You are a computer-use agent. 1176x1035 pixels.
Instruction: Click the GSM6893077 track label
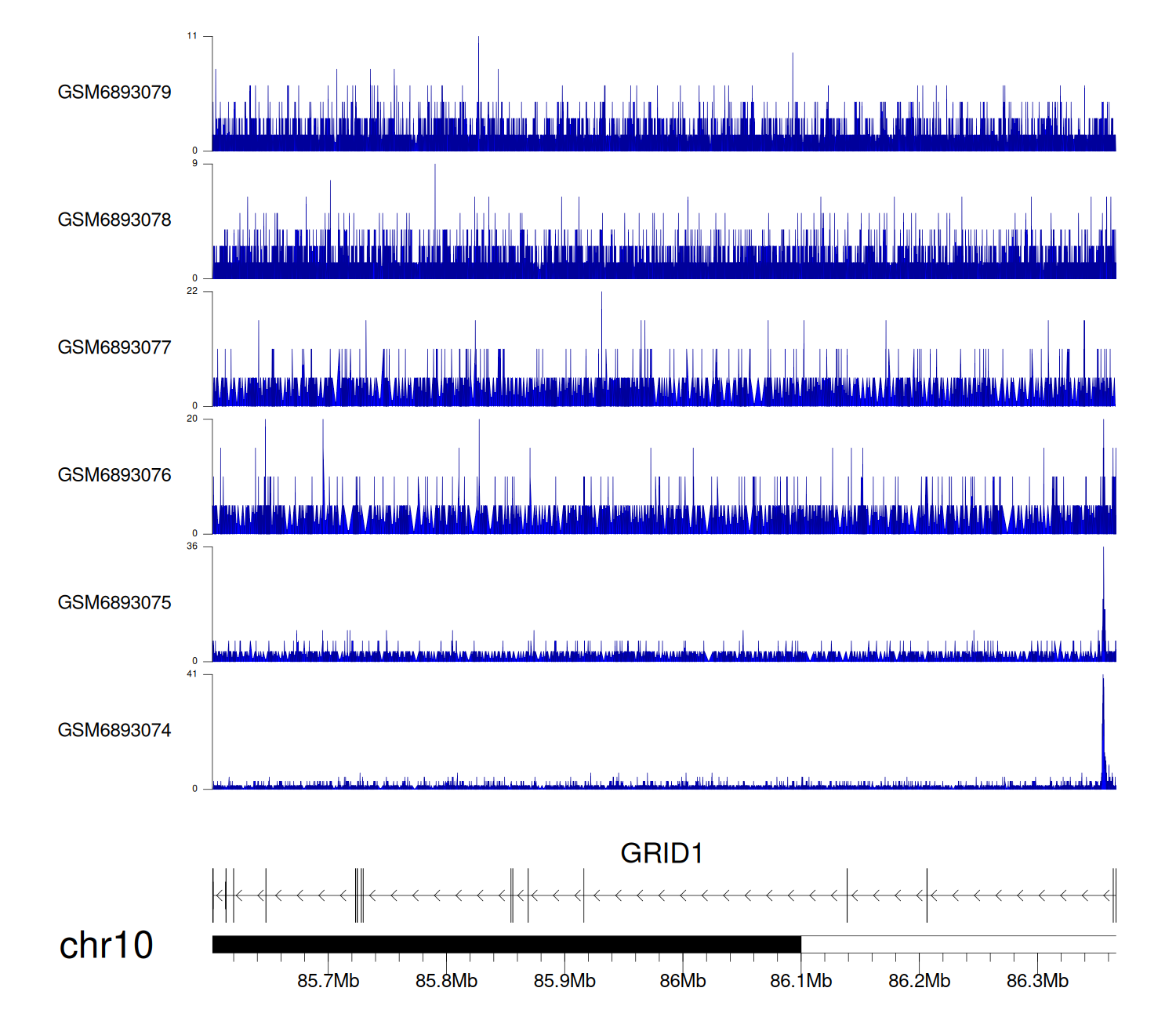tap(114, 348)
